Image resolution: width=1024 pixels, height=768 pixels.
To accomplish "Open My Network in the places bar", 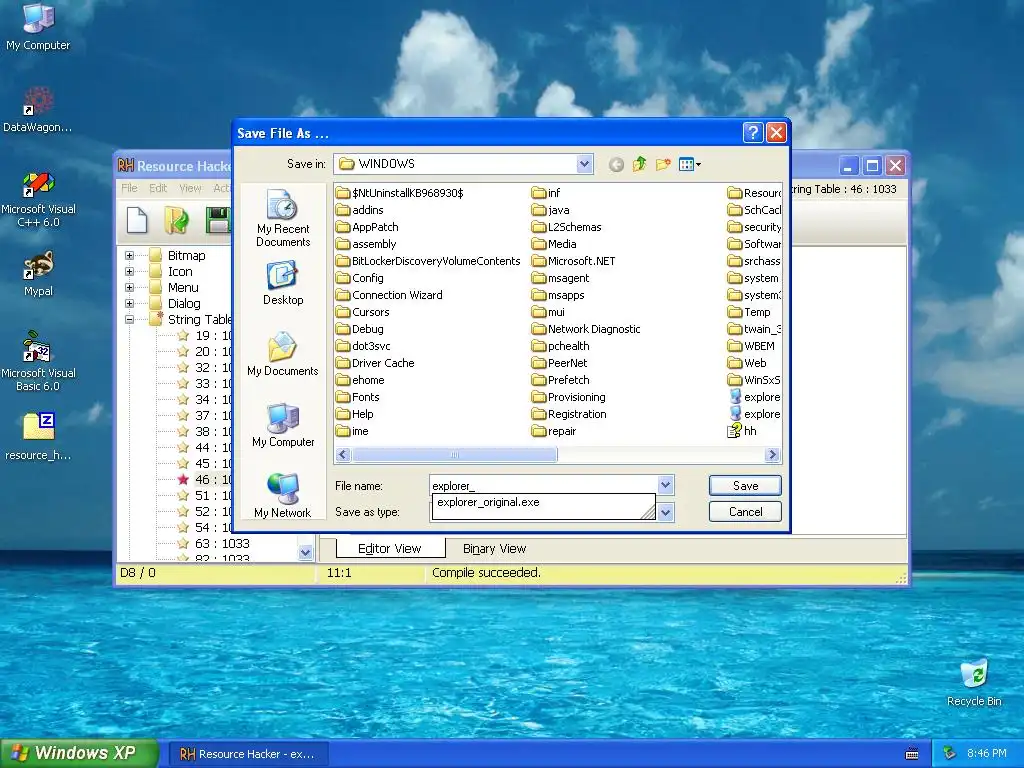I will pos(283,496).
